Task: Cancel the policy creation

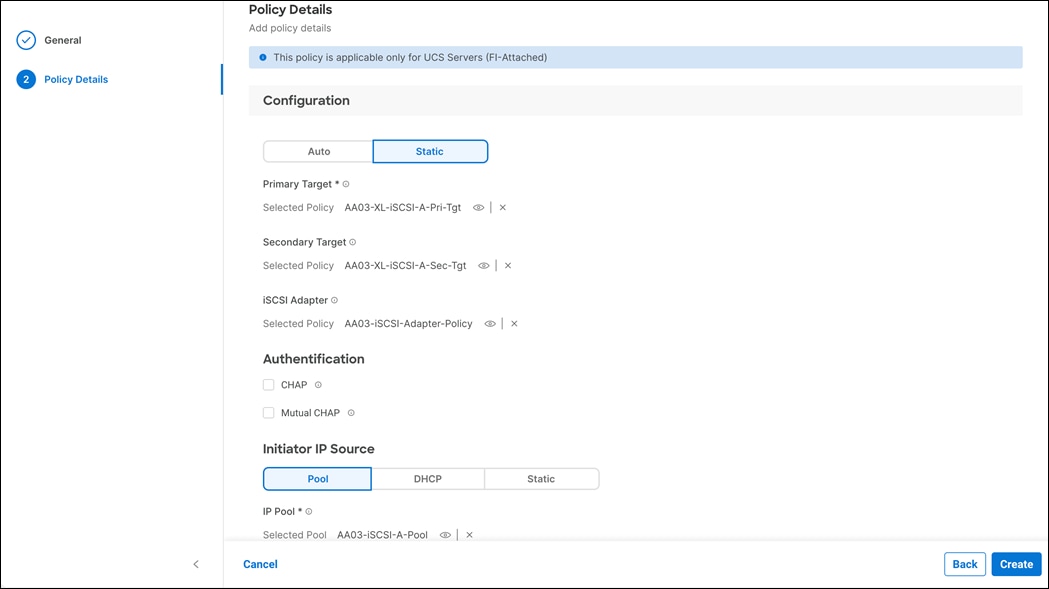Action: tap(260, 564)
